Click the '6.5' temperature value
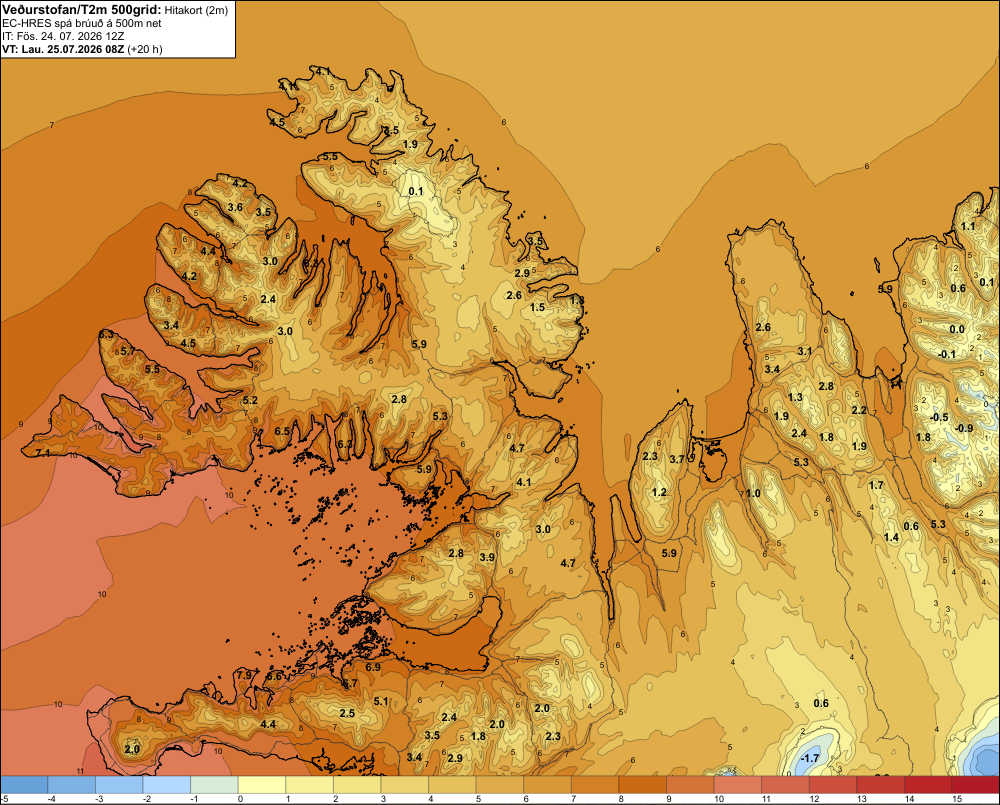1000x805 pixels. click(282, 431)
